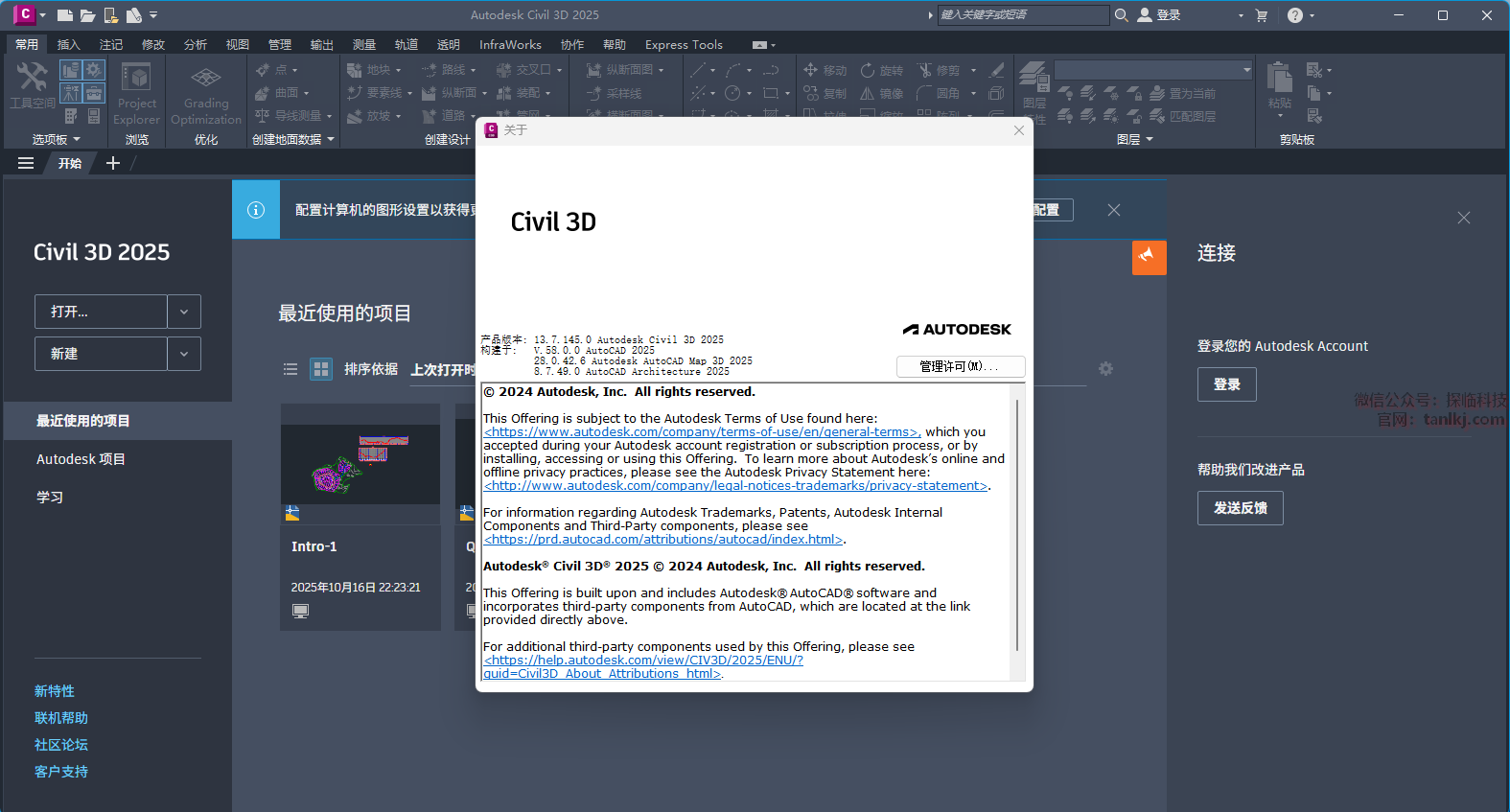
Task: Click the Open file icon in quick access toolbar
Action: [87, 15]
